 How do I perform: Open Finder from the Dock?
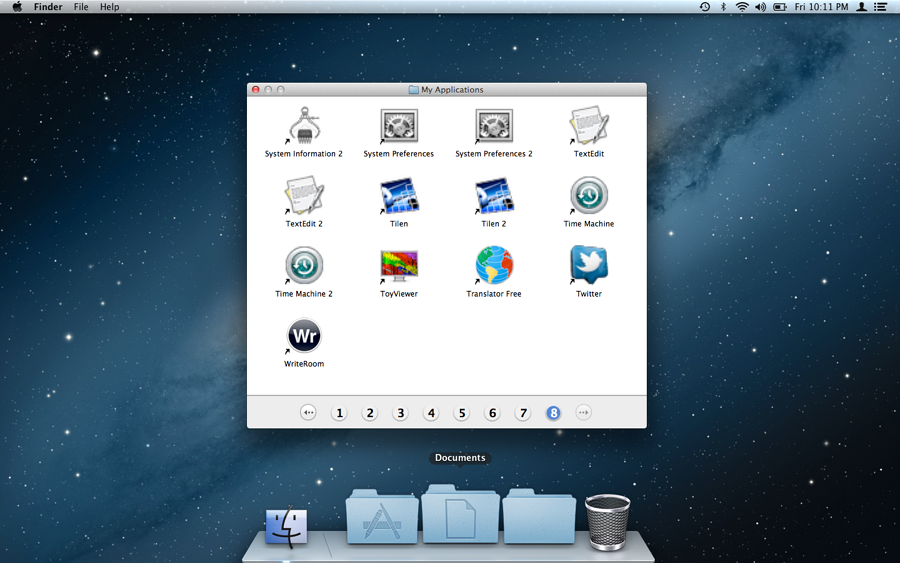(x=286, y=526)
